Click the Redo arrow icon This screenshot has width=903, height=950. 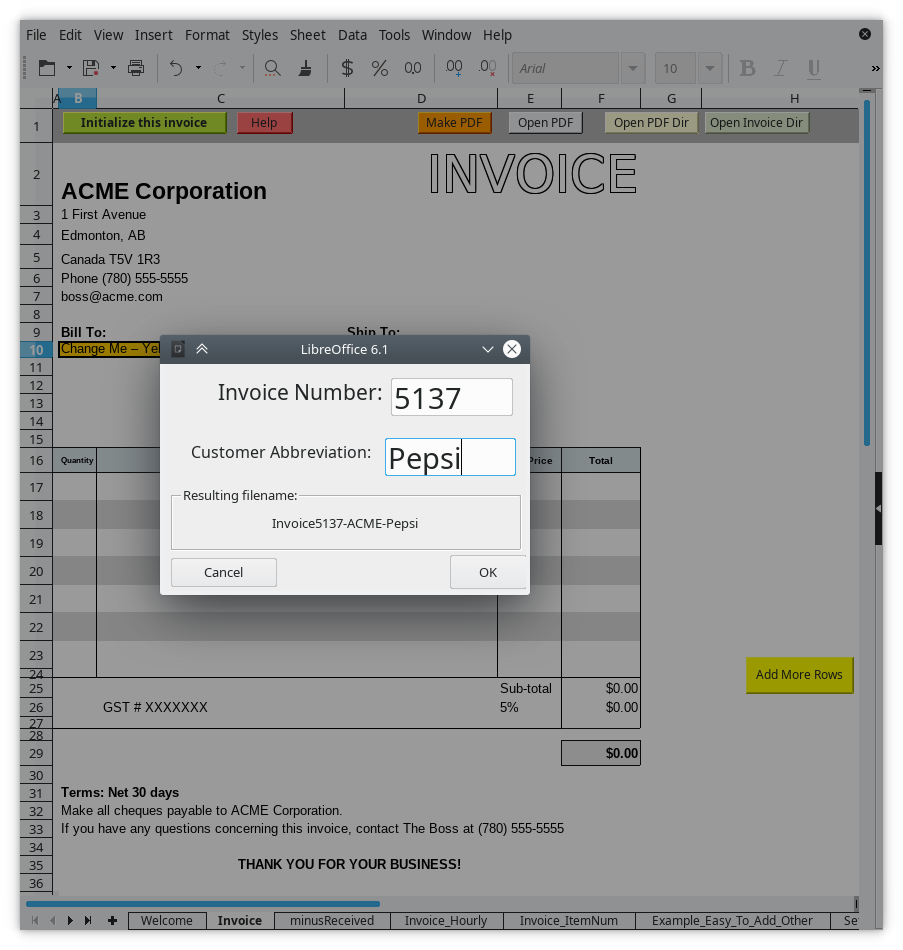[x=221, y=68]
